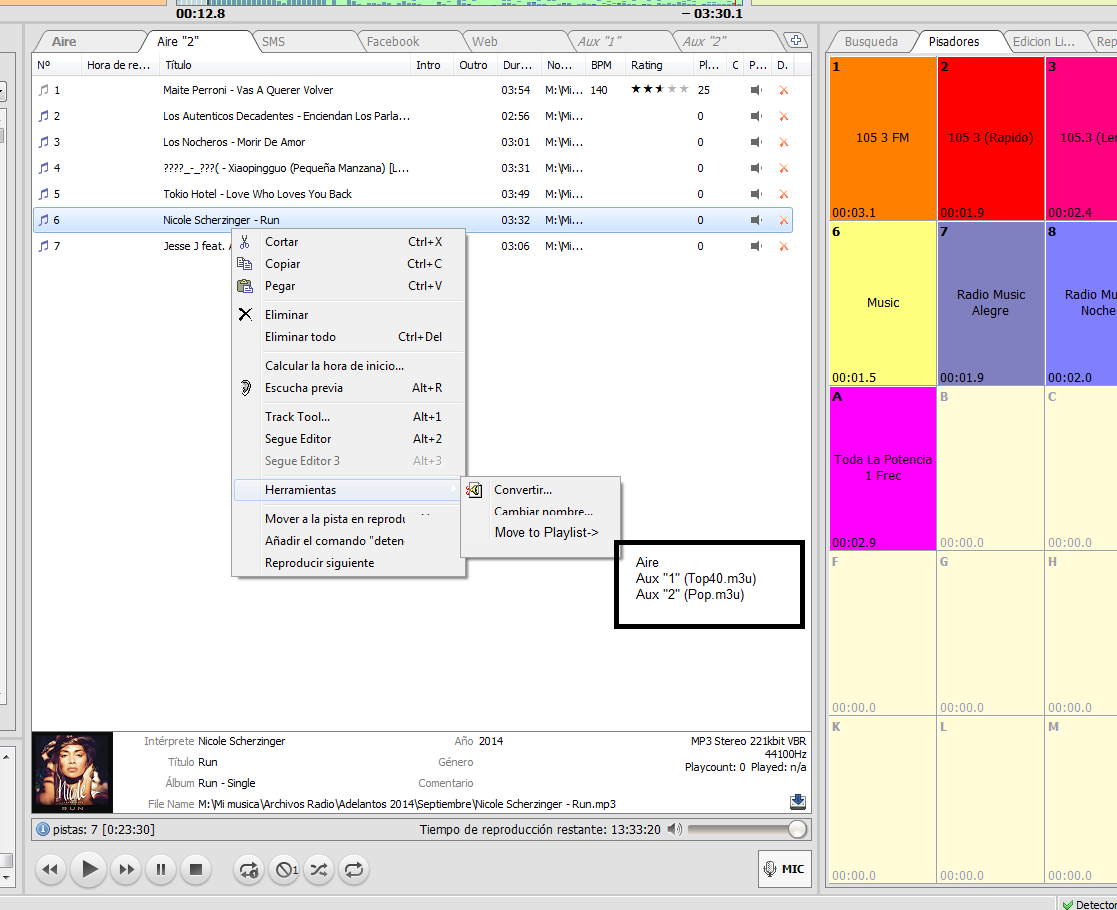Click the download icon in track info panel
The height and width of the screenshot is (910, 1117).
click(x=797, y=801)
